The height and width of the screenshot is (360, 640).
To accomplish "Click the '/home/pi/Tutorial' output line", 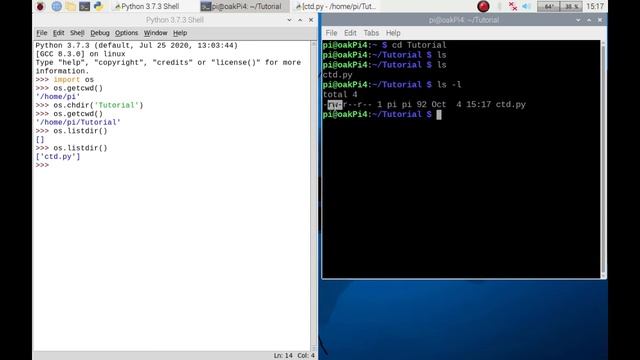I will [x=78, y=122].
